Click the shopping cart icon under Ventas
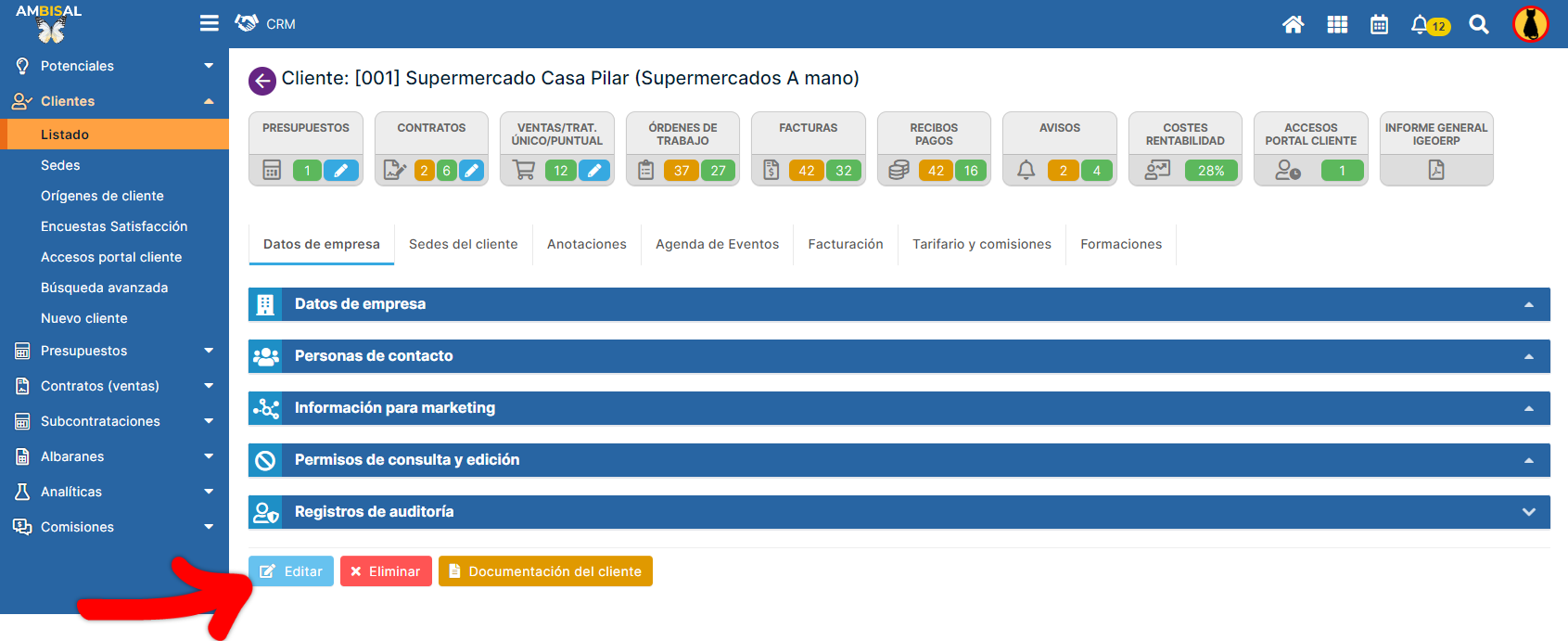Screen dimensions: 1568x641 tap(524, 170)
